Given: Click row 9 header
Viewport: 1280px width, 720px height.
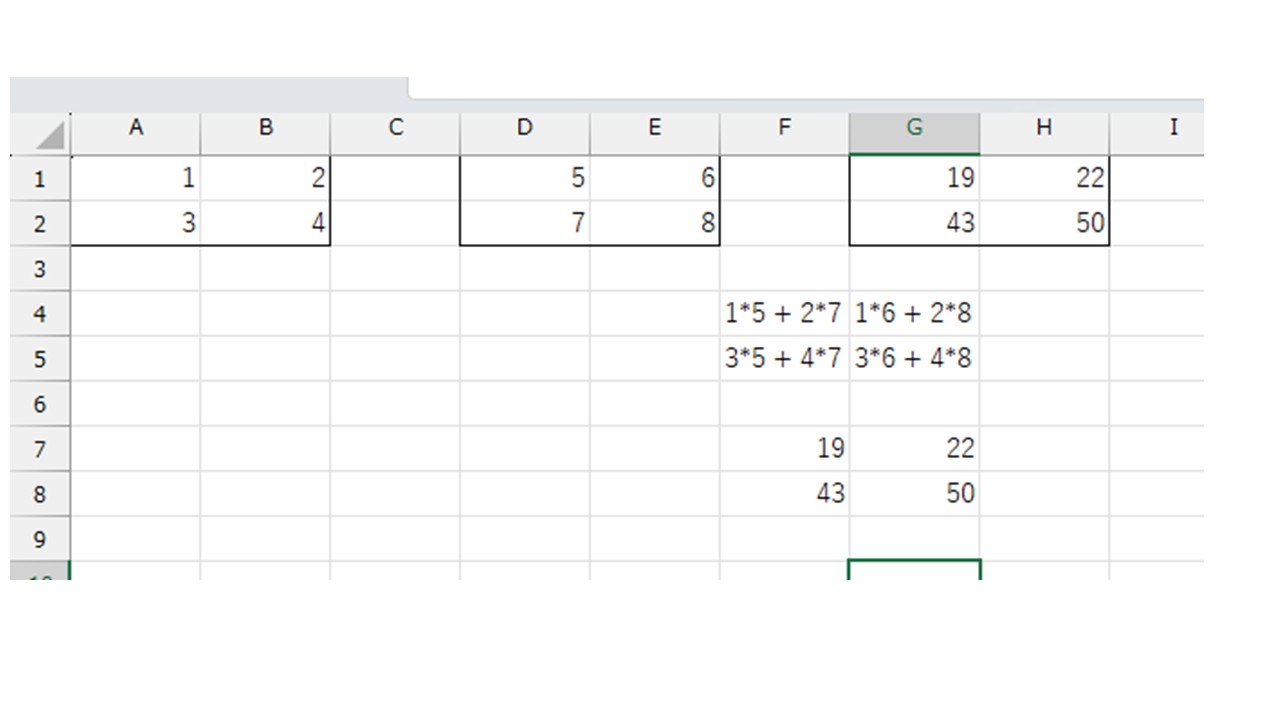Looking at the screenshot, I should pyautogui.click(x=40, y=539).
